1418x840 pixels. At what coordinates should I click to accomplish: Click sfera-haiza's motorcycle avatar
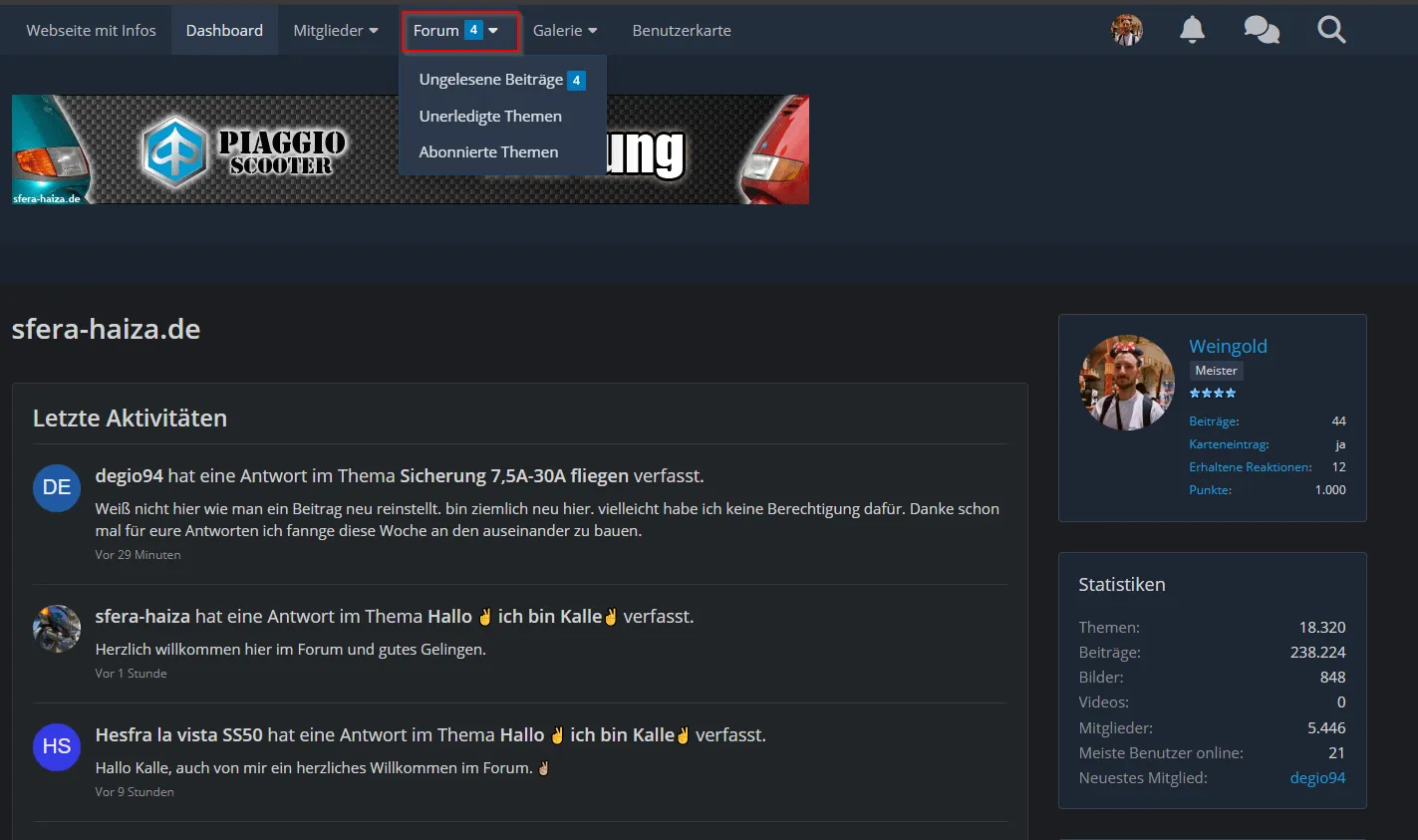pyautogui.click(x=57, y=629)
